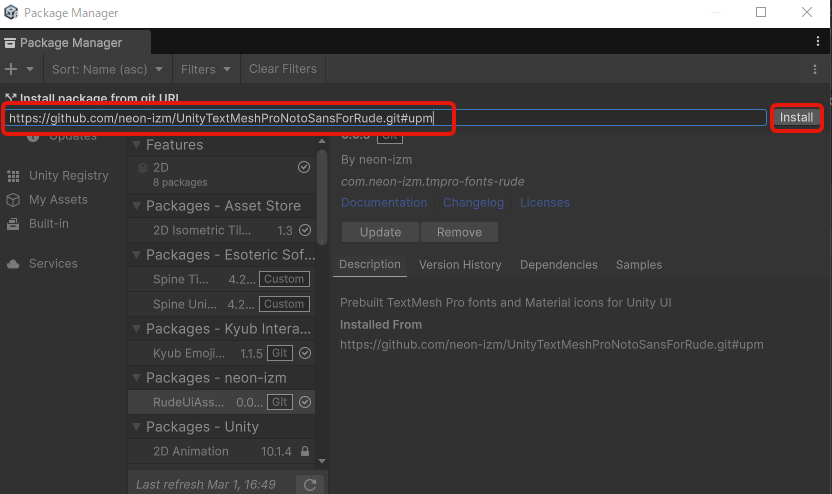This screenshot has width=832, height=494.
Task: Click the Built-in package icon
Action: [13, 224]
